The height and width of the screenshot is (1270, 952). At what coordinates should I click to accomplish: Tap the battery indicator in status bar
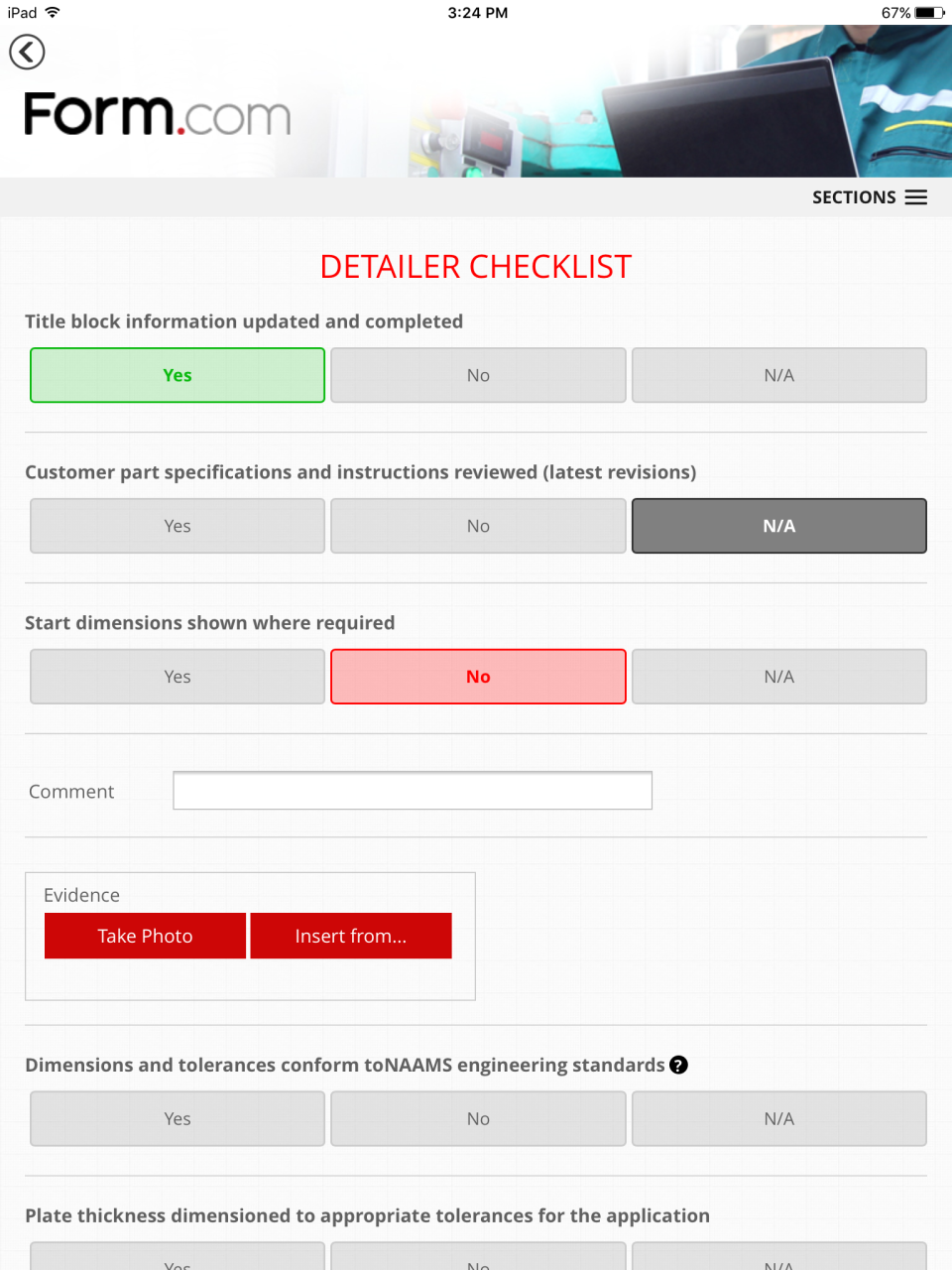point(929,13)
